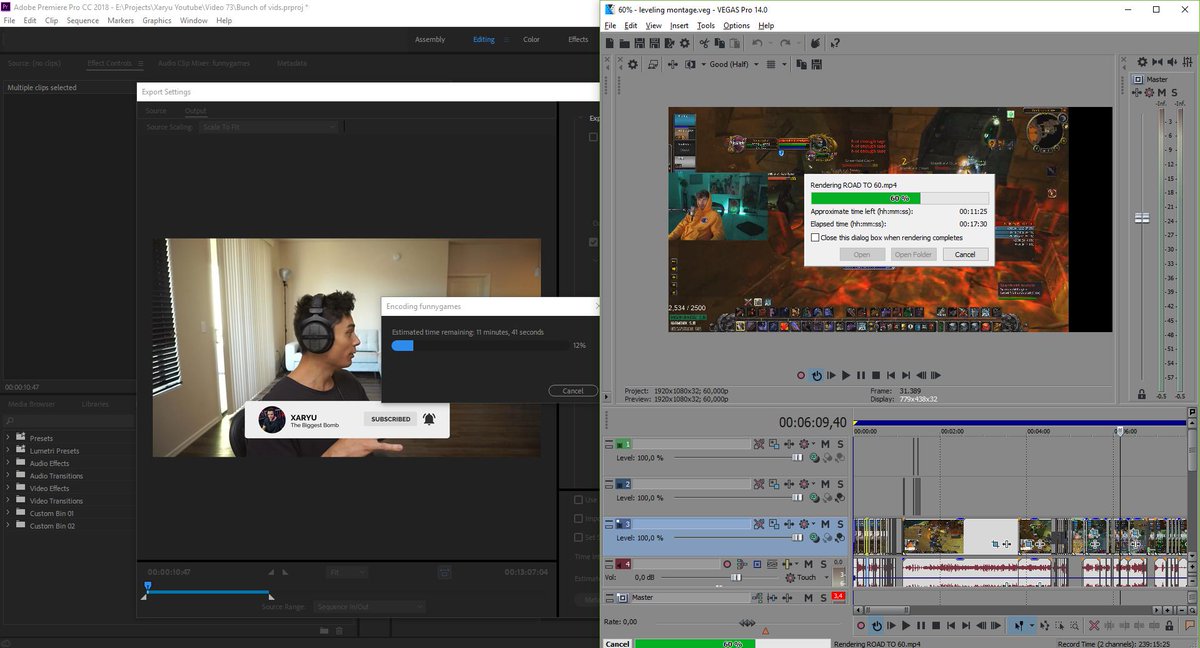This screenshot has width=1200, height=648.
Task: Open the Libraries panel in Premiere
Action: pos(95,404)
